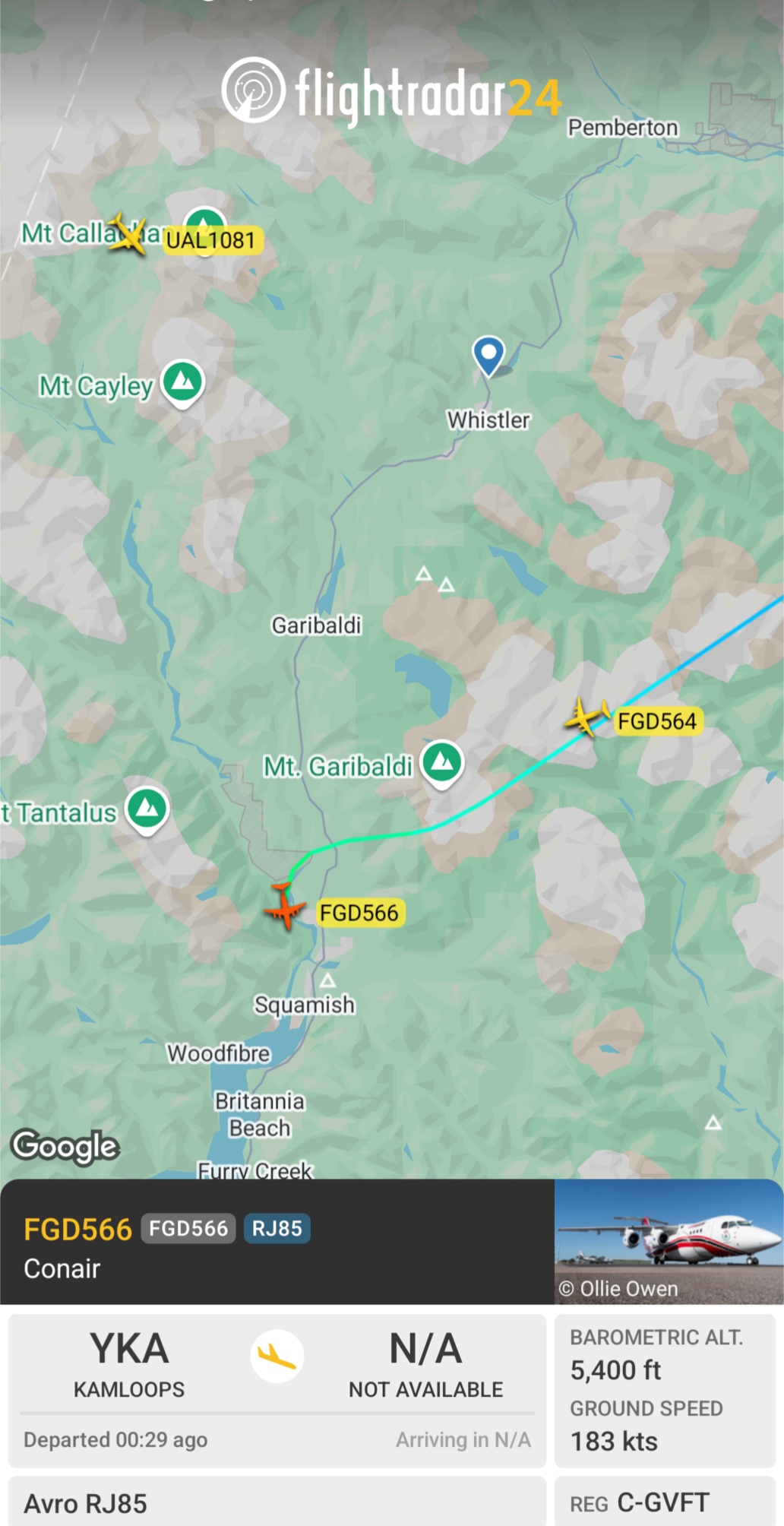Tap the blue Whistler location pin
Screen dimensions: 784x1526
coord(488,356)
